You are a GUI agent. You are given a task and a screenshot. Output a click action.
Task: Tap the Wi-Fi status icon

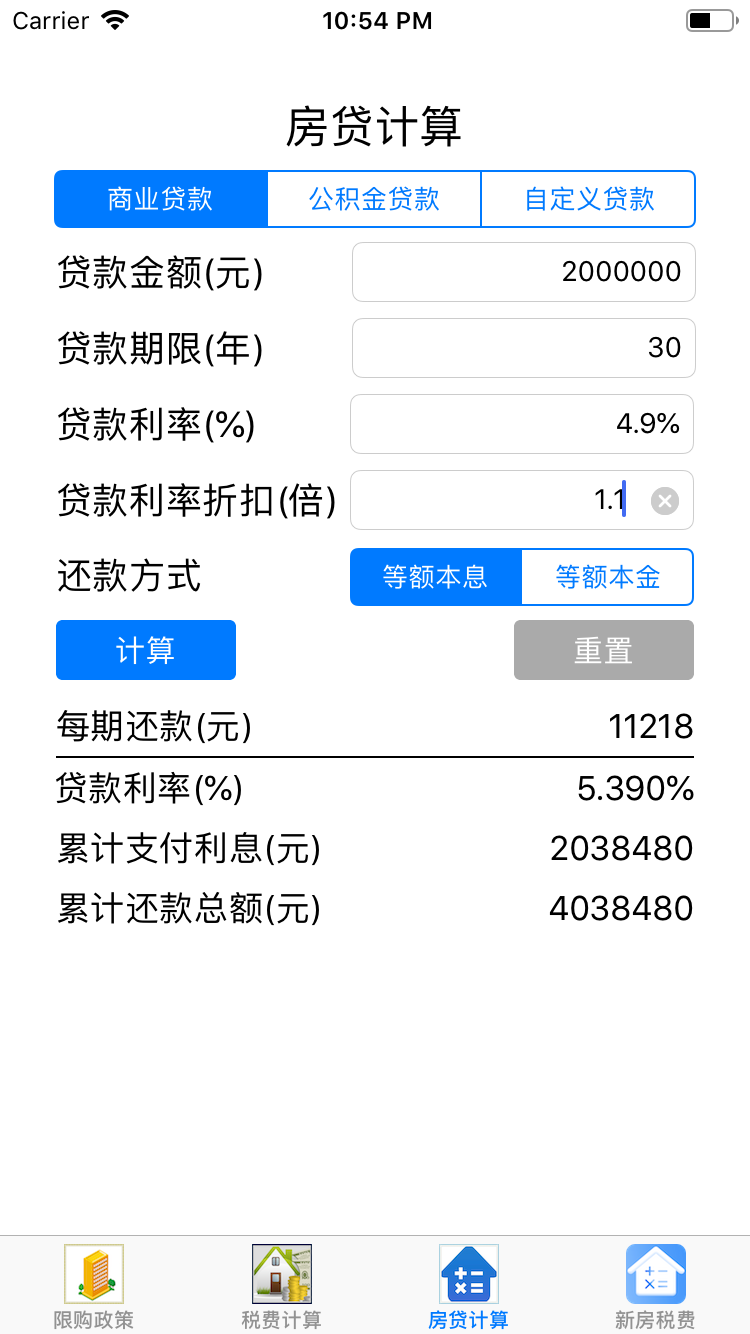116,21
